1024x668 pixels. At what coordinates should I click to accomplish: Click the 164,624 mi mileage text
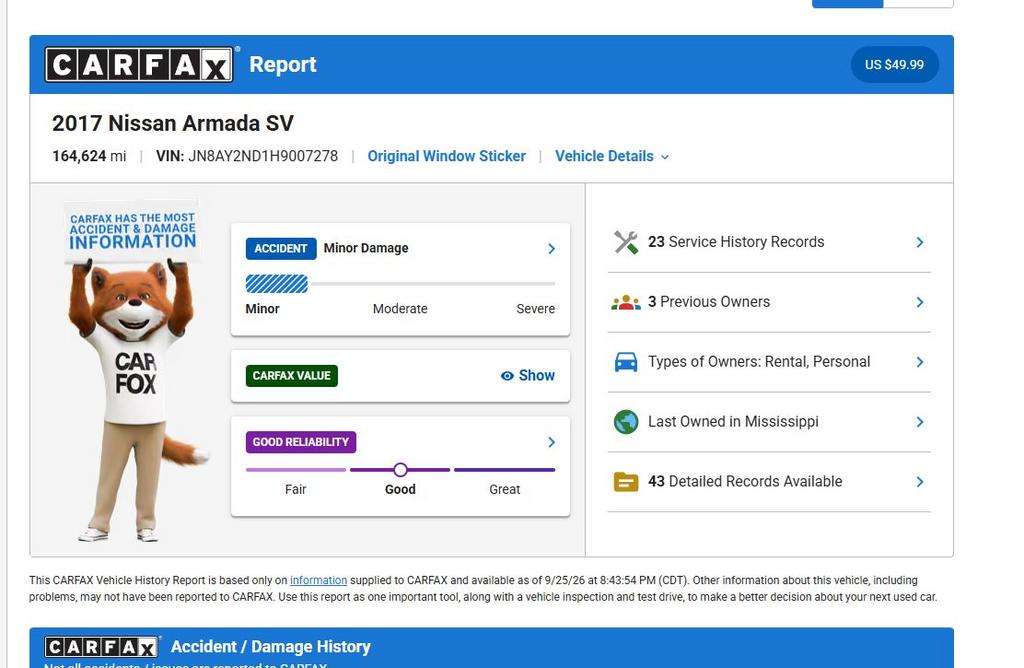pyautogui.click(x=89, y=156)
